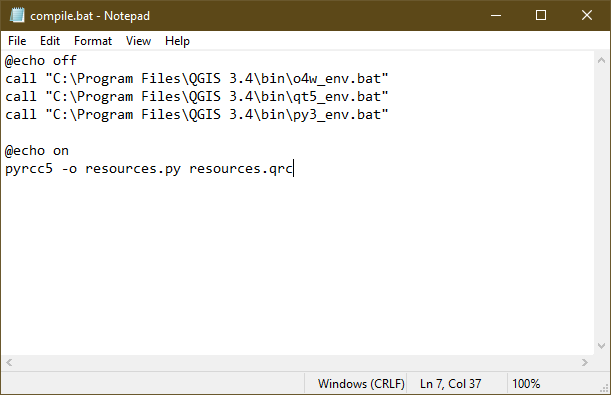611x395 pixels.
Task: Click the Notepad icon in the title bar
Action: (x=17, y=16)
